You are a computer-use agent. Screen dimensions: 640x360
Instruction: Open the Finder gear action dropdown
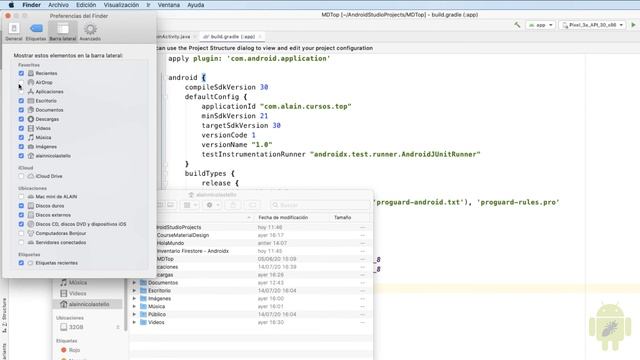(213, 205)
